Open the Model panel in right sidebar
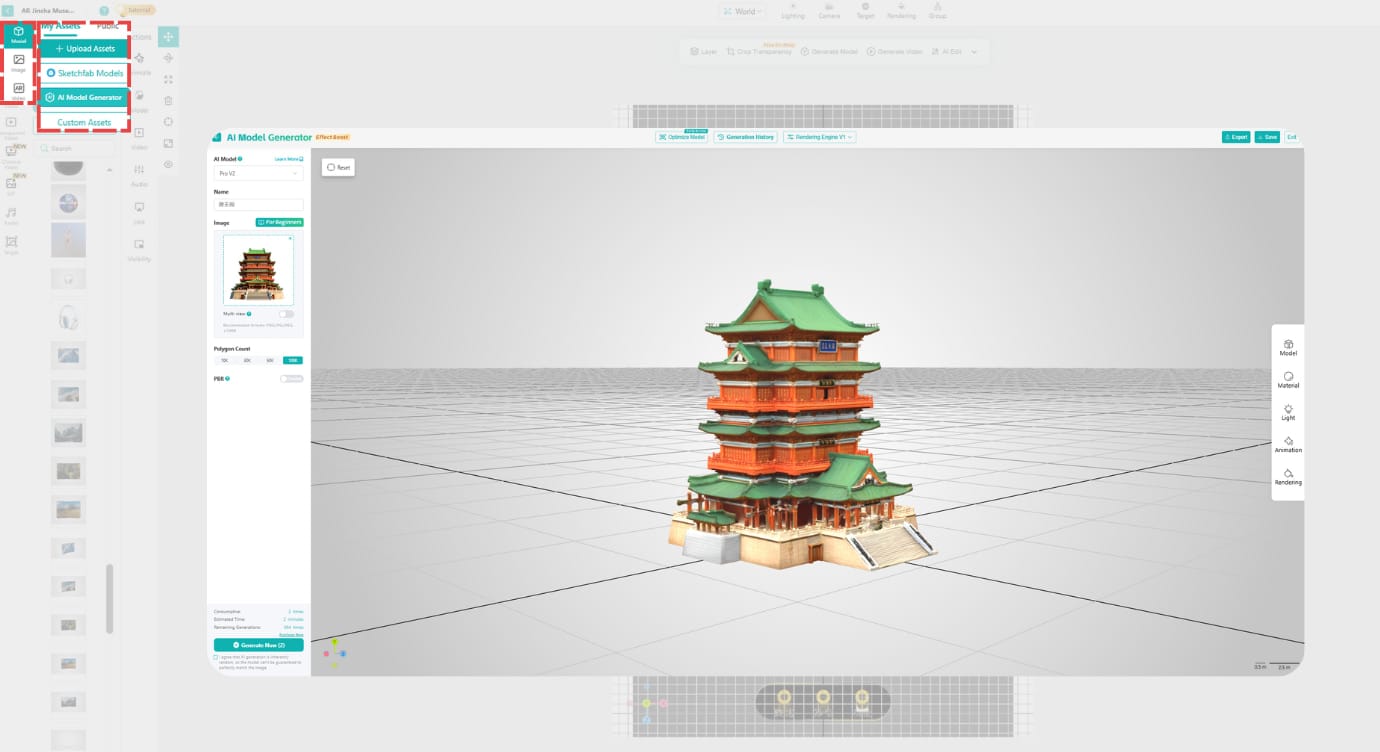The height and width of the screenshot is (752, 1380). (1288, 347)
